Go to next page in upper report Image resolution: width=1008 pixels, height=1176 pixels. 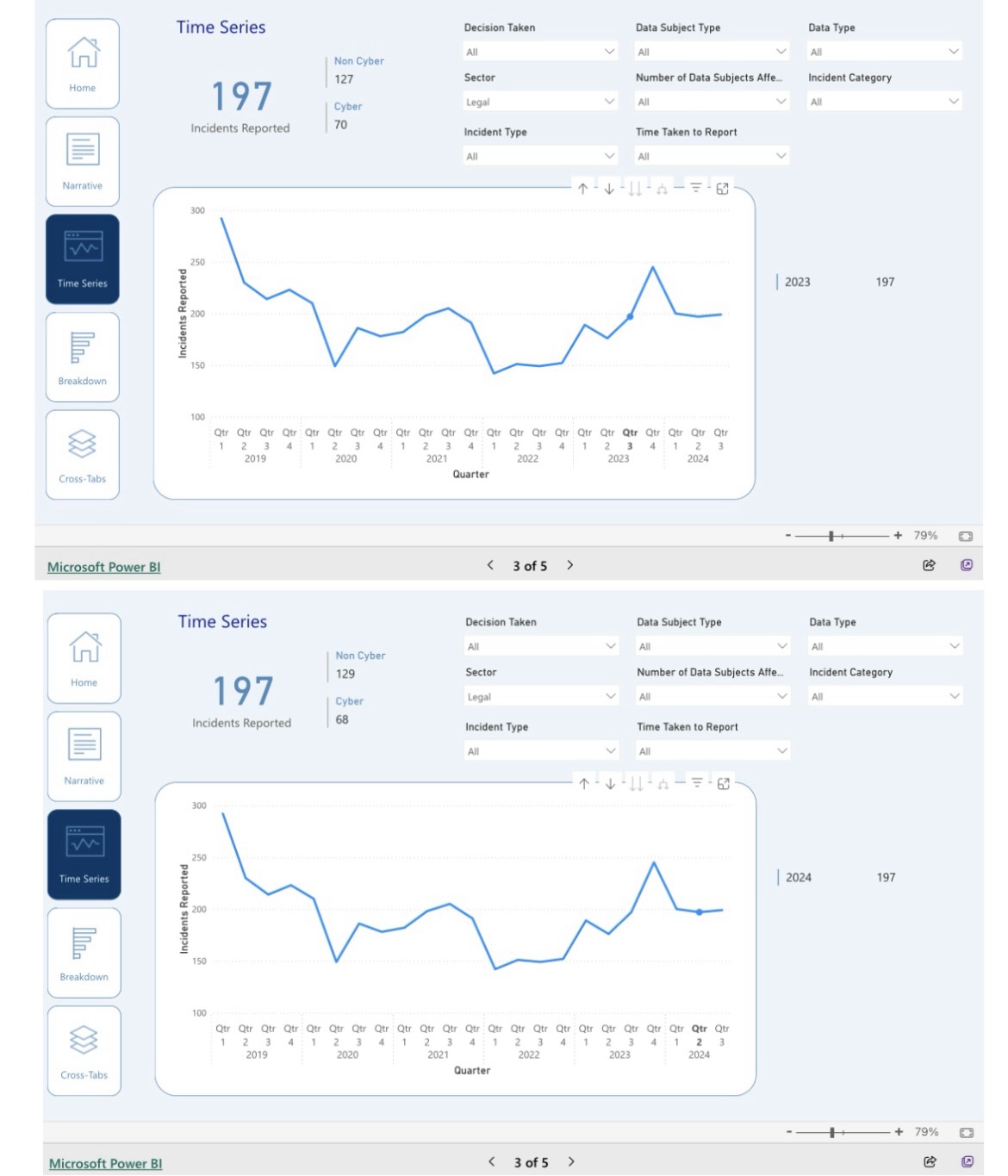coord(570,565)
